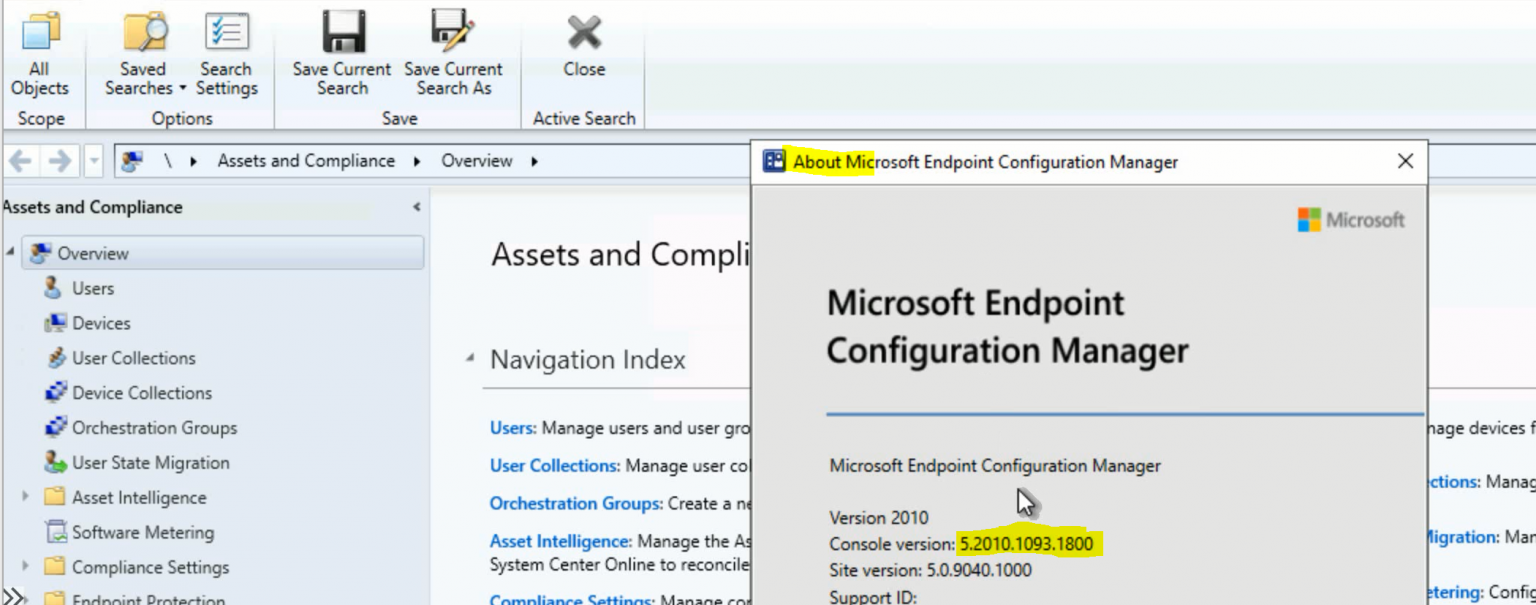1536x605 pixels.
Task: Expand the navigation pane overflow chevron
Action: point(14,597)
